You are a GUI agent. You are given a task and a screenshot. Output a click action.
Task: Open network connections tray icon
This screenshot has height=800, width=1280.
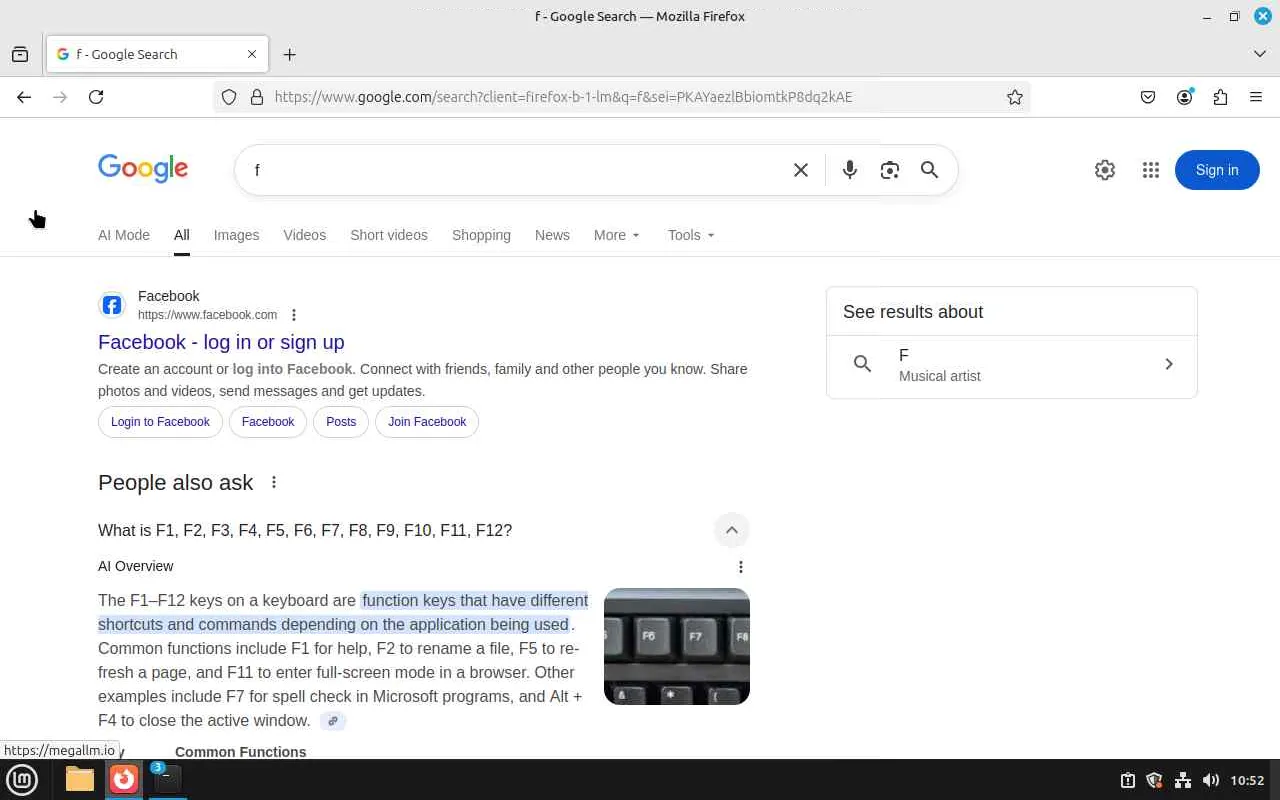click(x=1183, y=780)
